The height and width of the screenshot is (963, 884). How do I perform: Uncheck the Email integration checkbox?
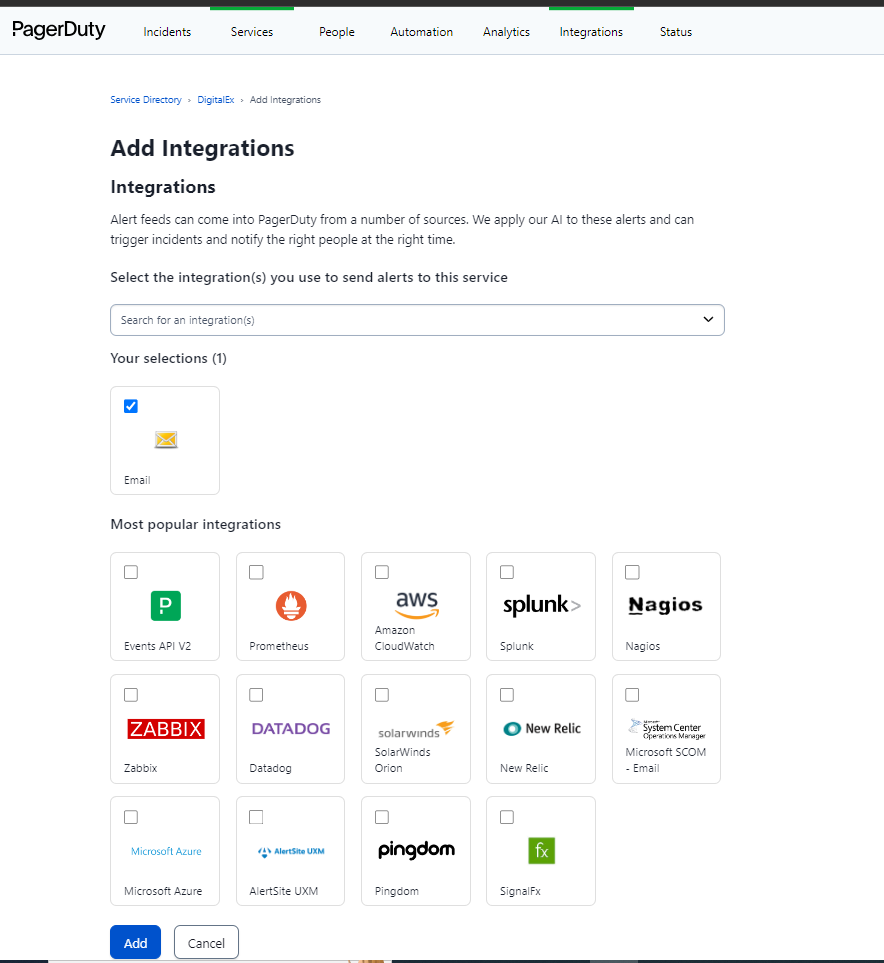131,406
